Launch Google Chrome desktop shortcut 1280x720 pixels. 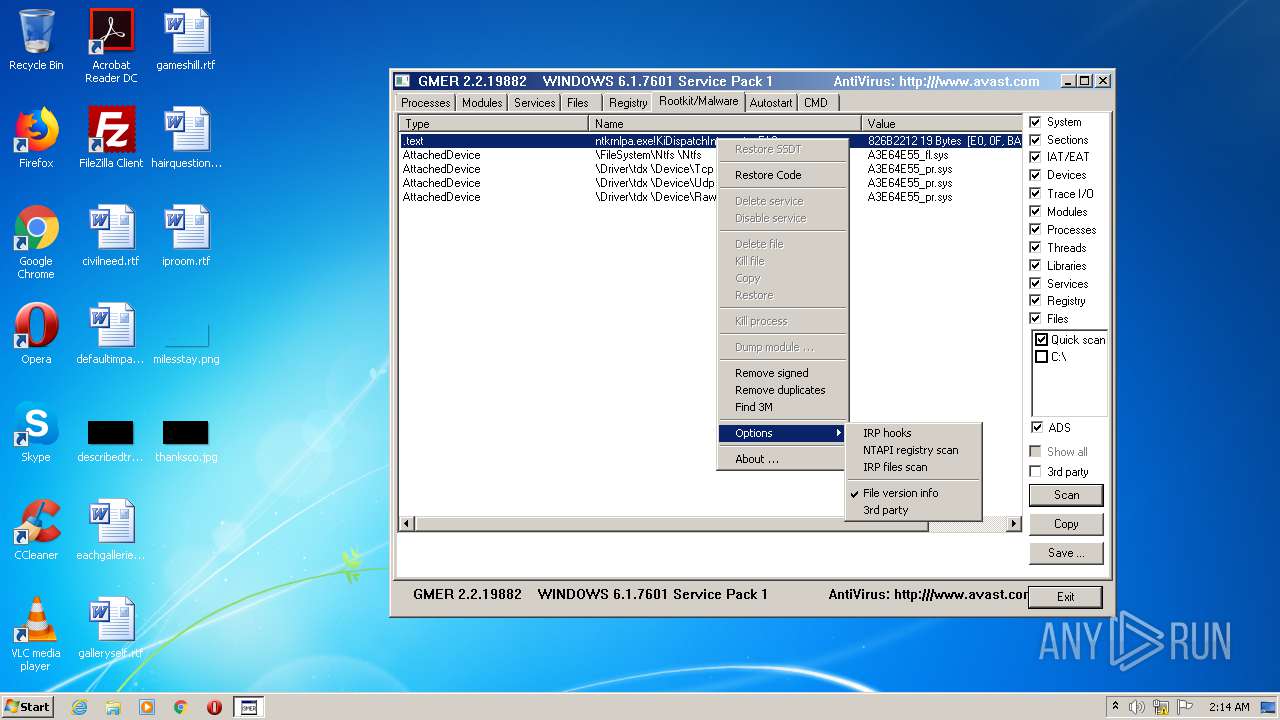[36, 242]
